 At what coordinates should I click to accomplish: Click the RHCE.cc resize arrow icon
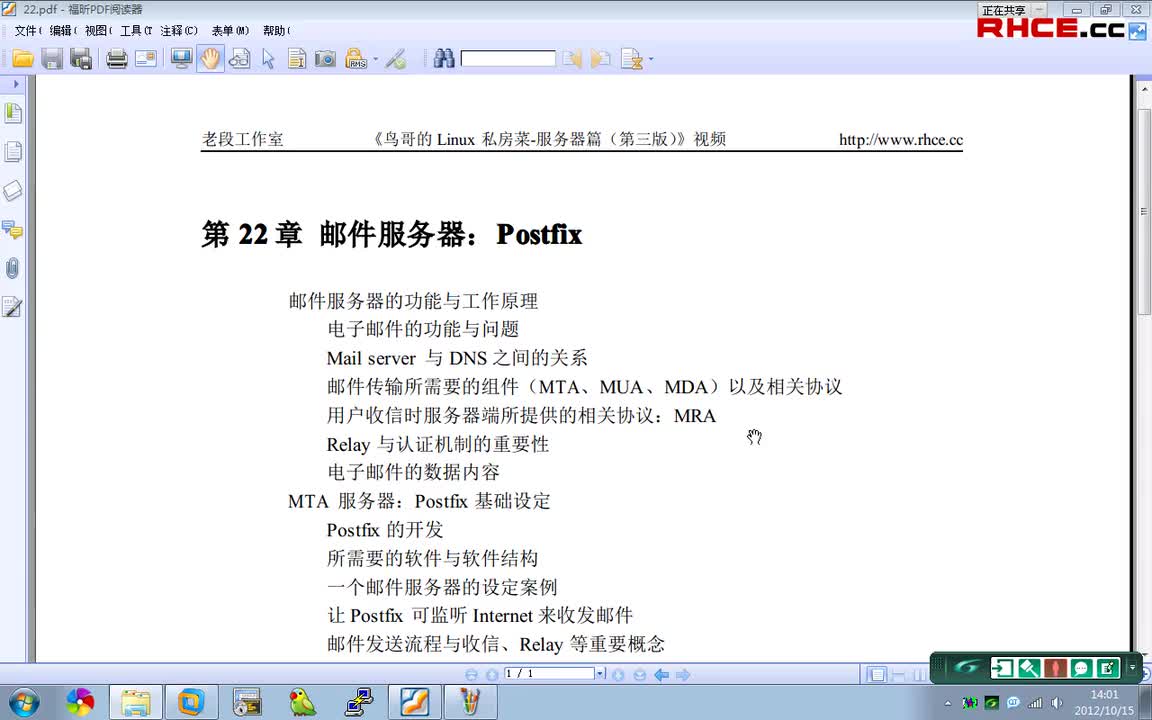[x=1137, y=32]
